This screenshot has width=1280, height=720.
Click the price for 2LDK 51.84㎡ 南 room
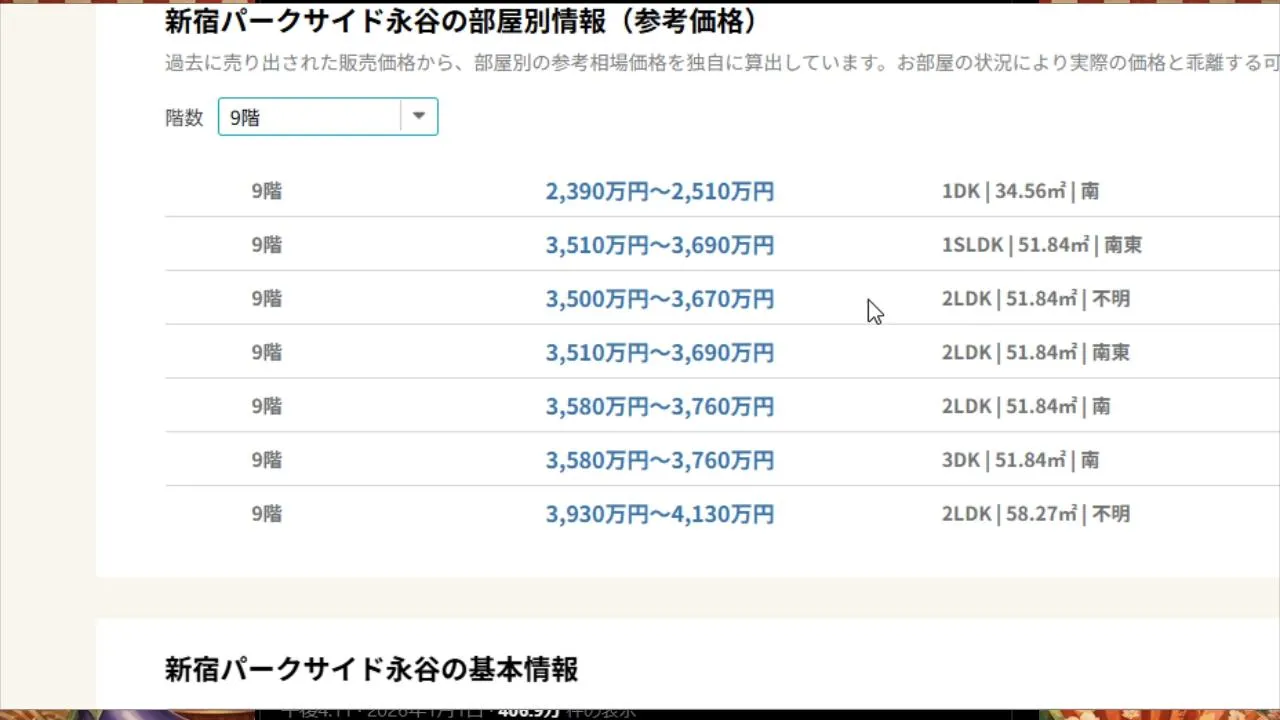659,407
